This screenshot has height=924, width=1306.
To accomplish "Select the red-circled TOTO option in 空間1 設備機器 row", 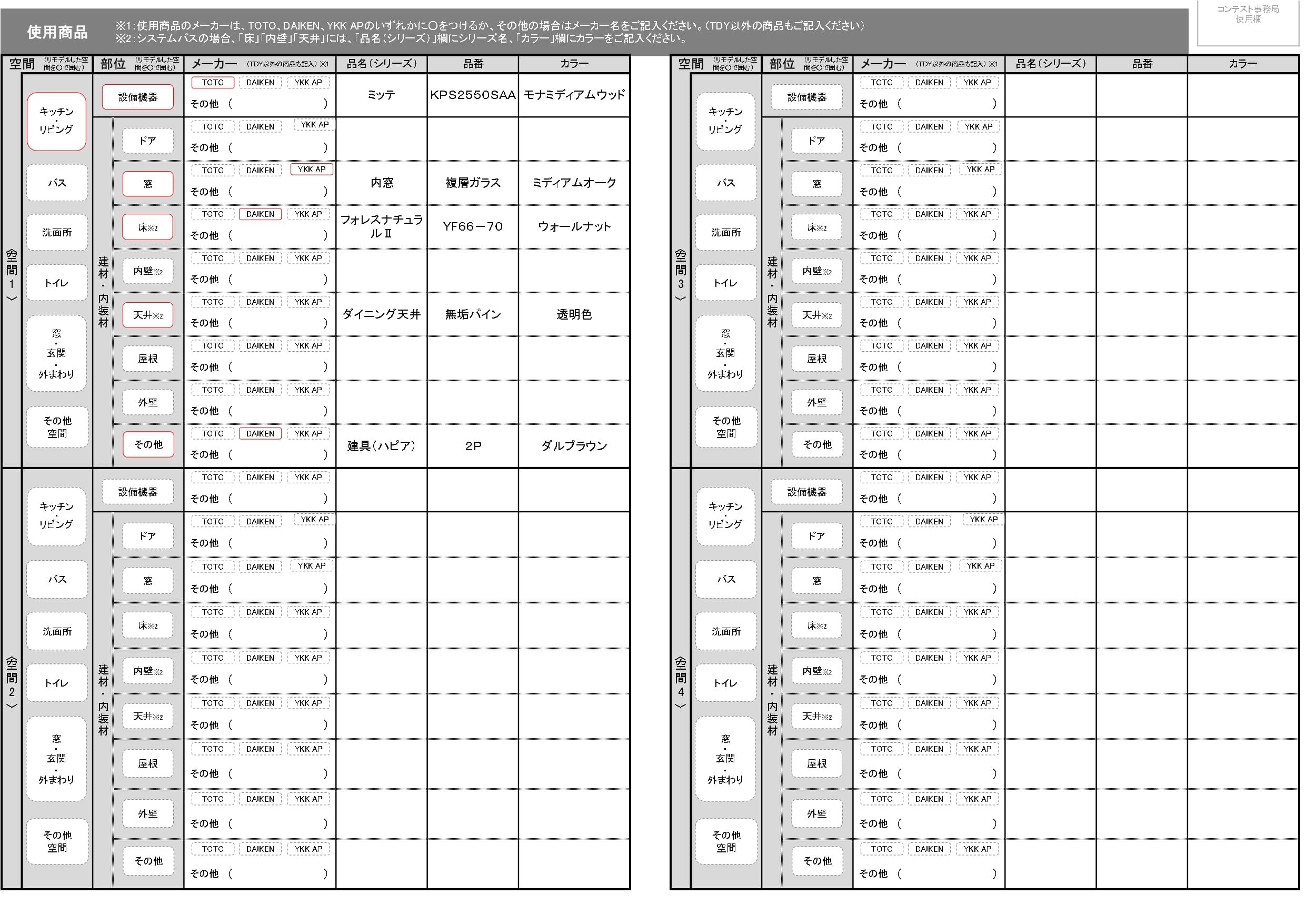I will tap(213, 83).
